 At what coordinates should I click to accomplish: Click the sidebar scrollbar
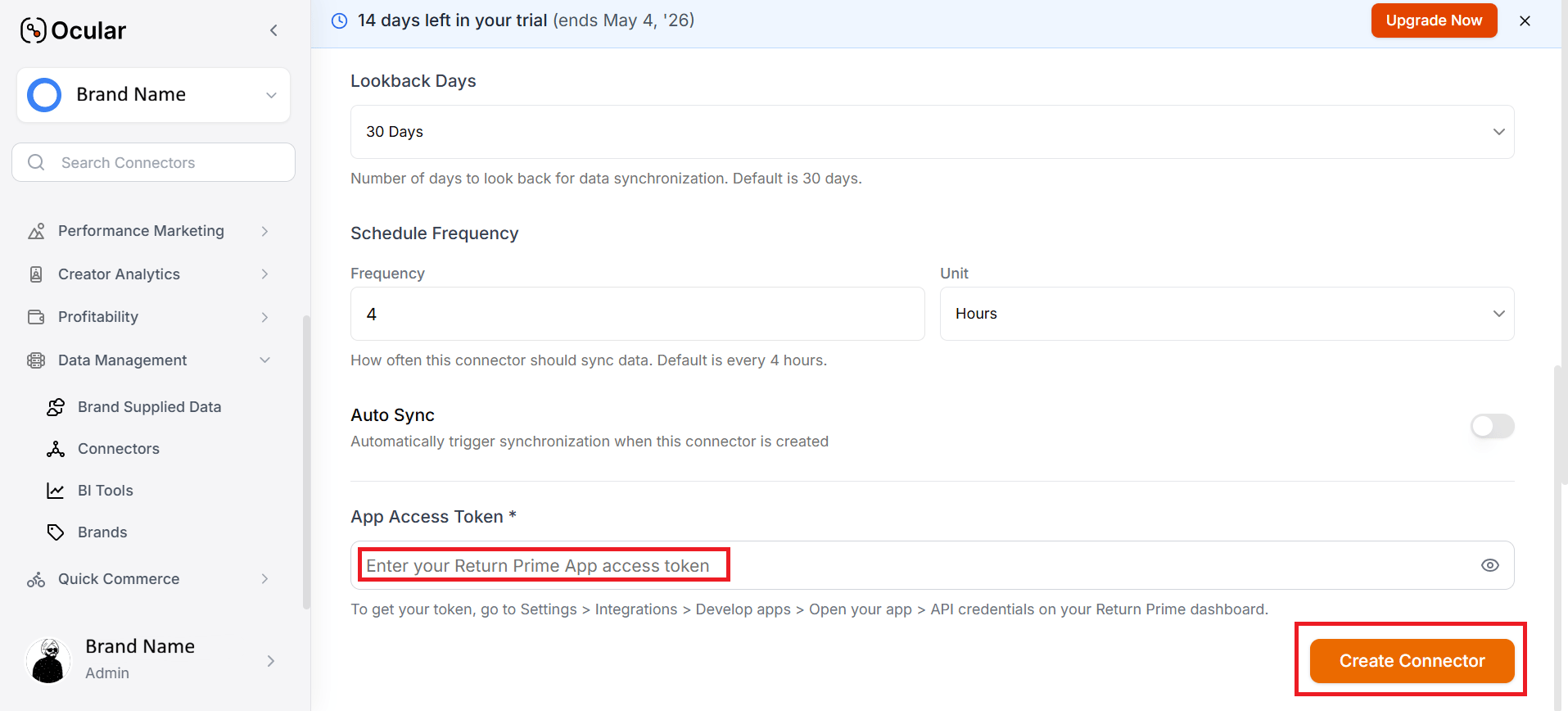click(306, 462)
